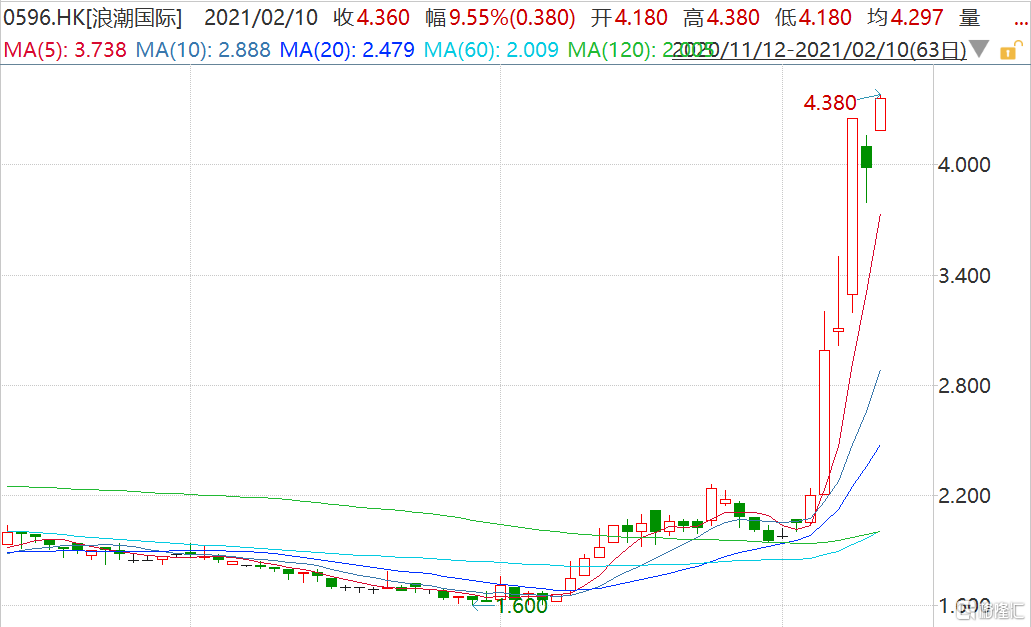Select the MA(120) indicator label
Image resolution: width=1031 pixels, height=627 pixels.
coord(613,50)
